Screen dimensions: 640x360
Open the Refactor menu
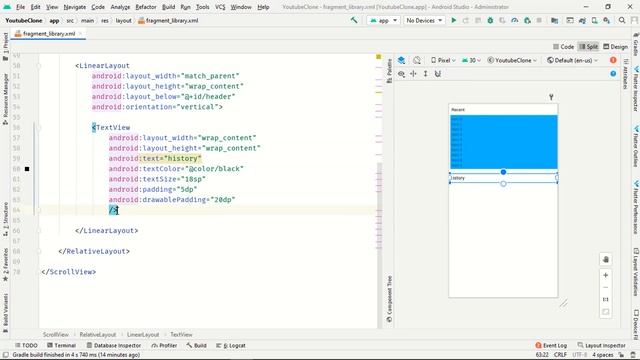(146, 7)
